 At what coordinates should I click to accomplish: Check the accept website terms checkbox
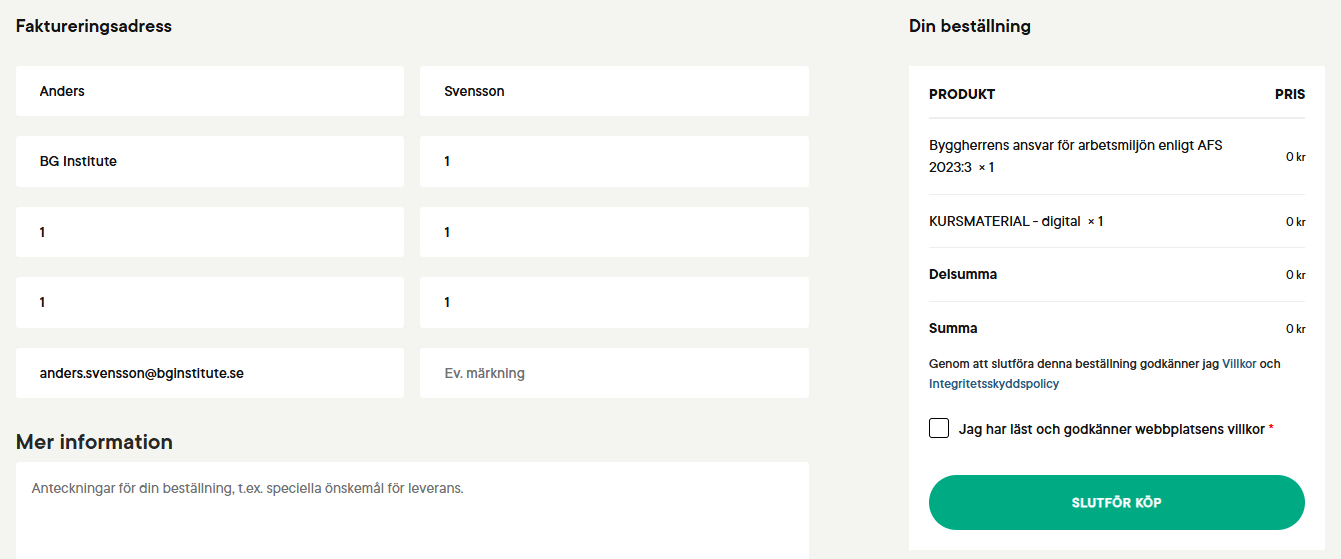click(x=939, y=428)
